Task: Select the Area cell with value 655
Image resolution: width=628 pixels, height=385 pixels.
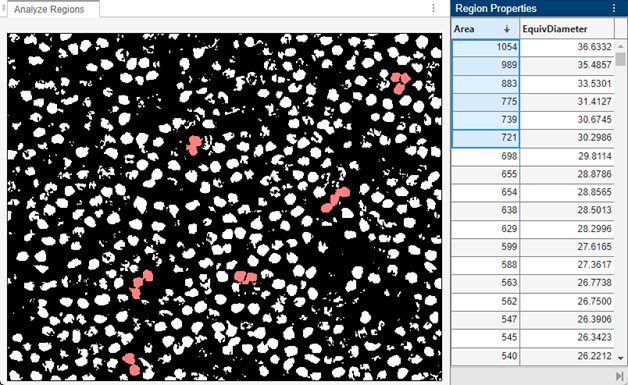Action: click(x=485, y=174)
